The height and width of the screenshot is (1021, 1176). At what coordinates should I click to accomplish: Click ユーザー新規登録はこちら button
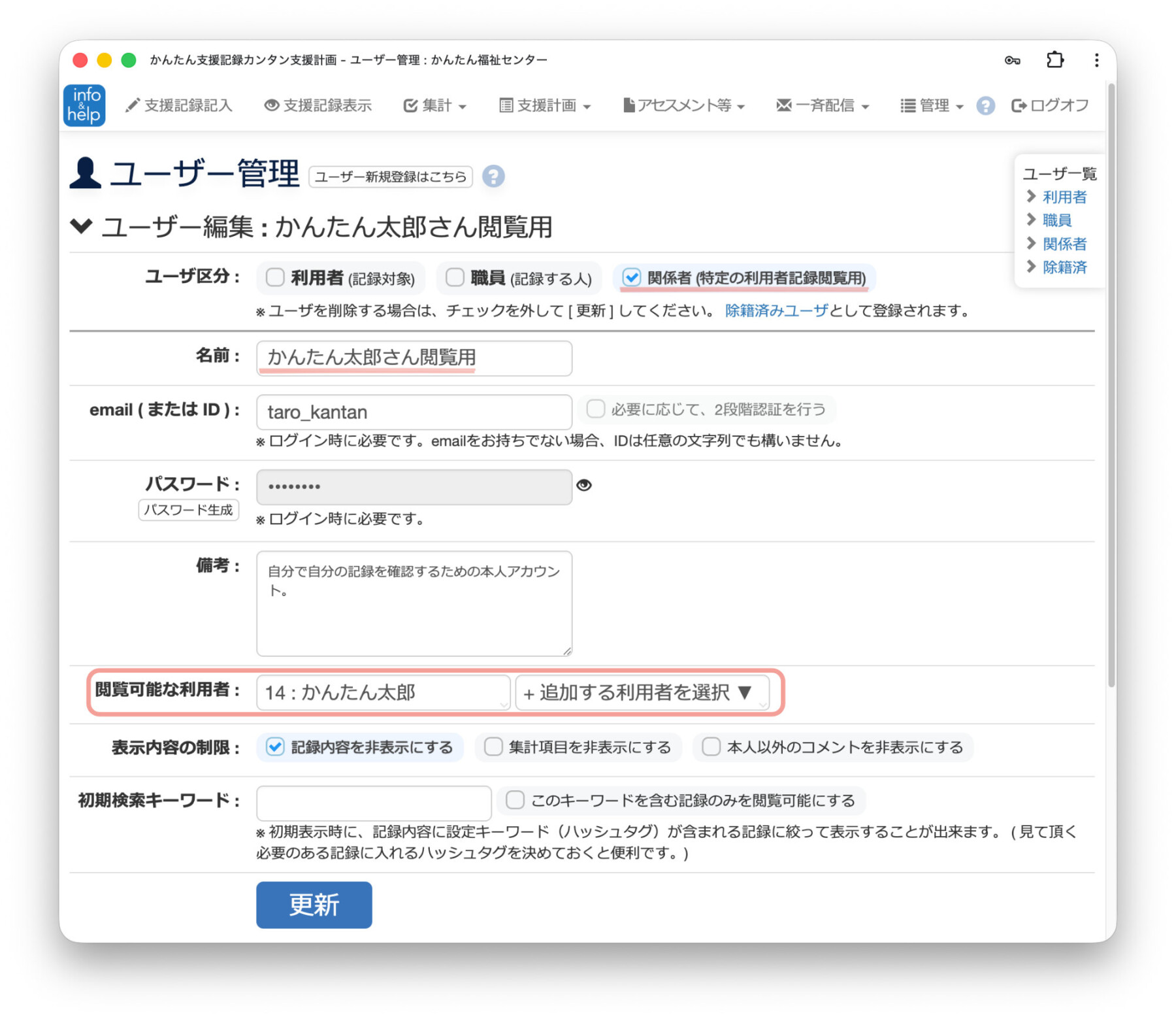coord(391,176)
